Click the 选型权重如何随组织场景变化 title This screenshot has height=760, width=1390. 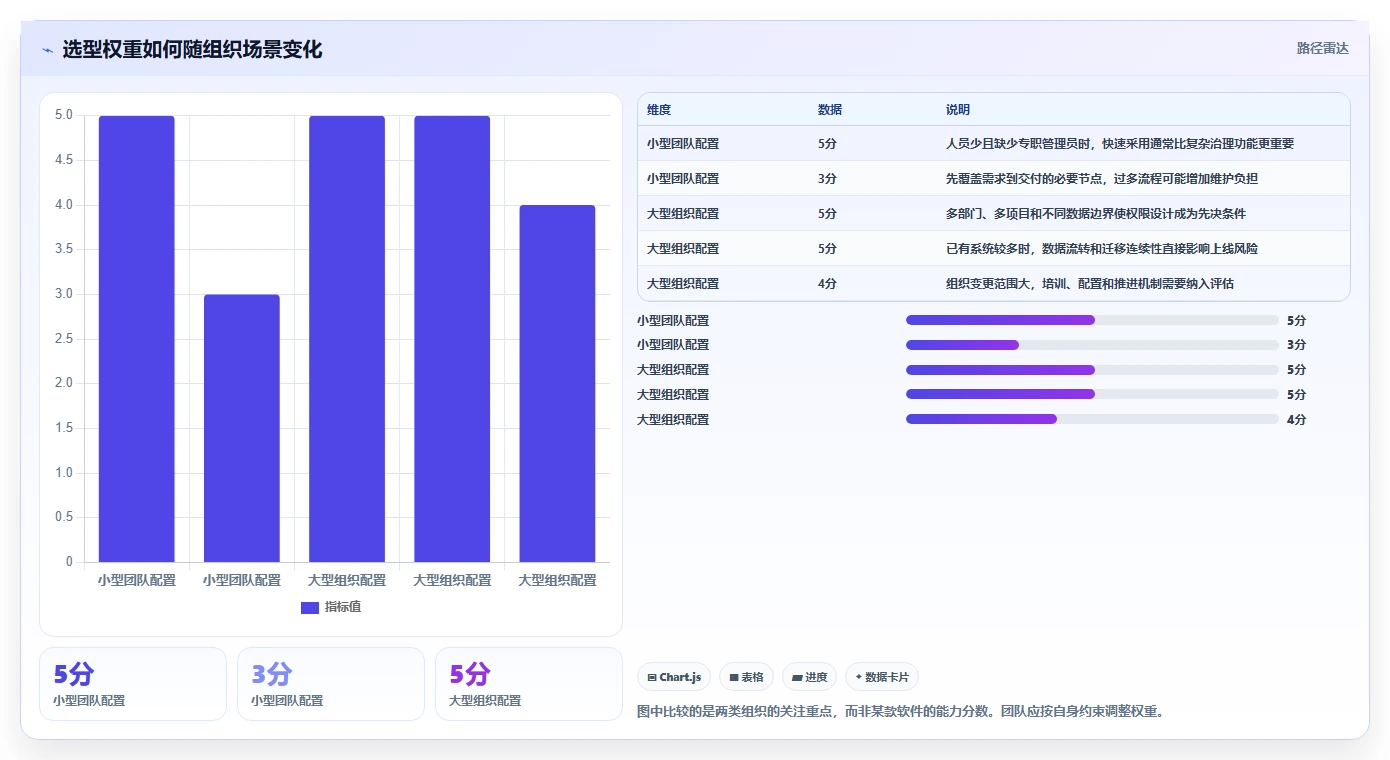pos(192,50)
